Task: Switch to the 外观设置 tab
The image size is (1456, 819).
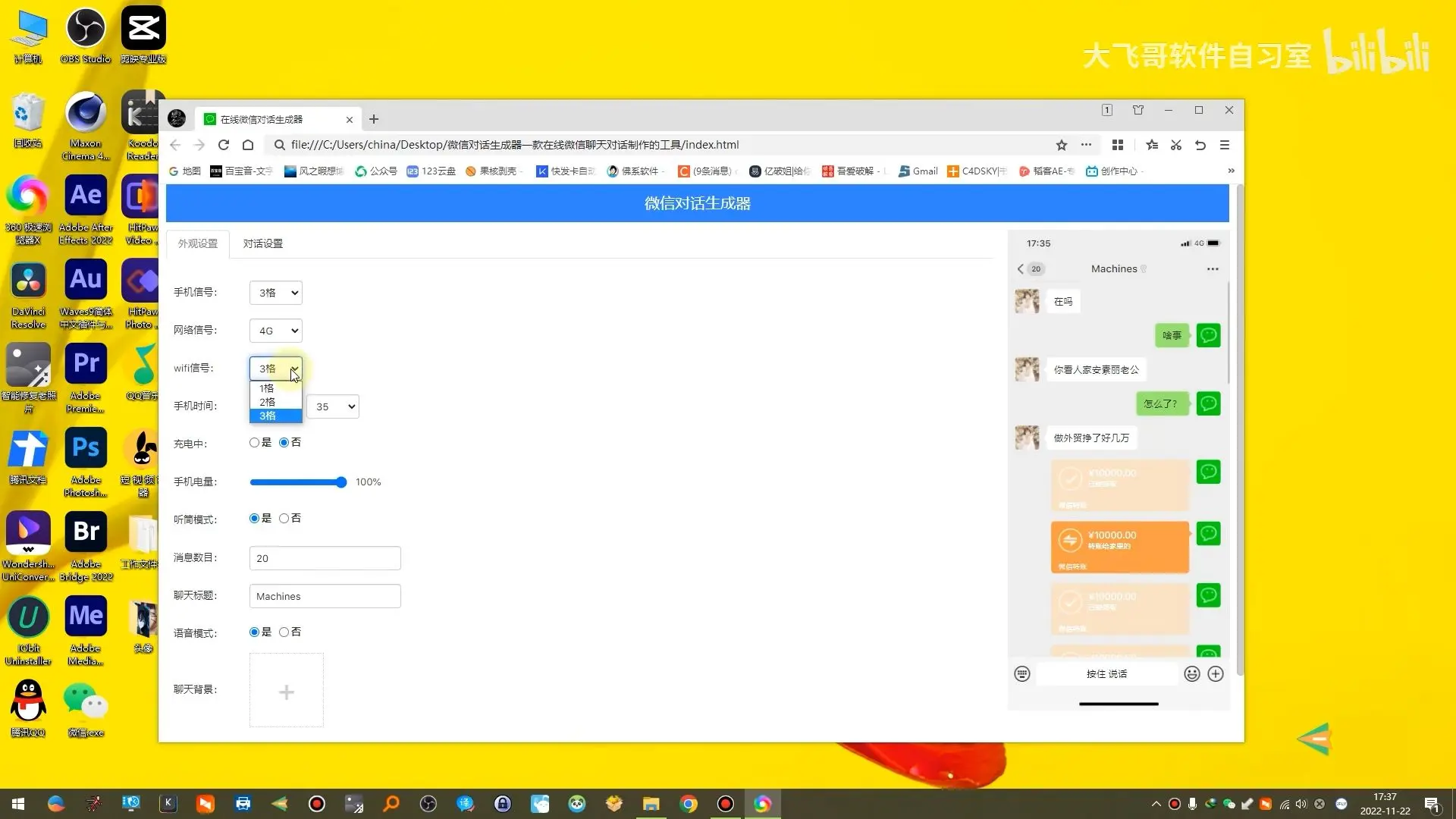Action: pos(198,243)
